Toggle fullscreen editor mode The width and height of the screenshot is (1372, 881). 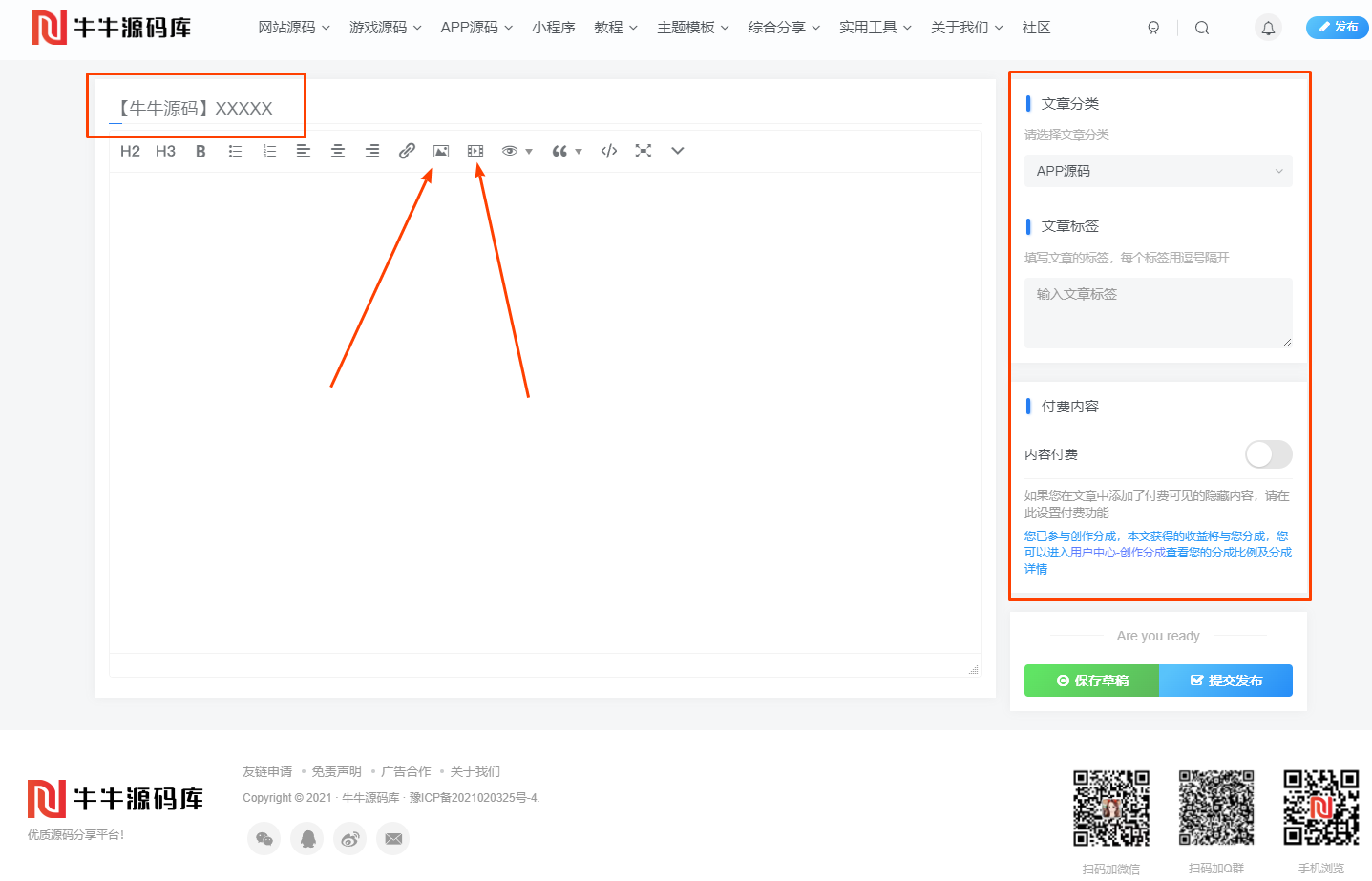tap(644, 151)
